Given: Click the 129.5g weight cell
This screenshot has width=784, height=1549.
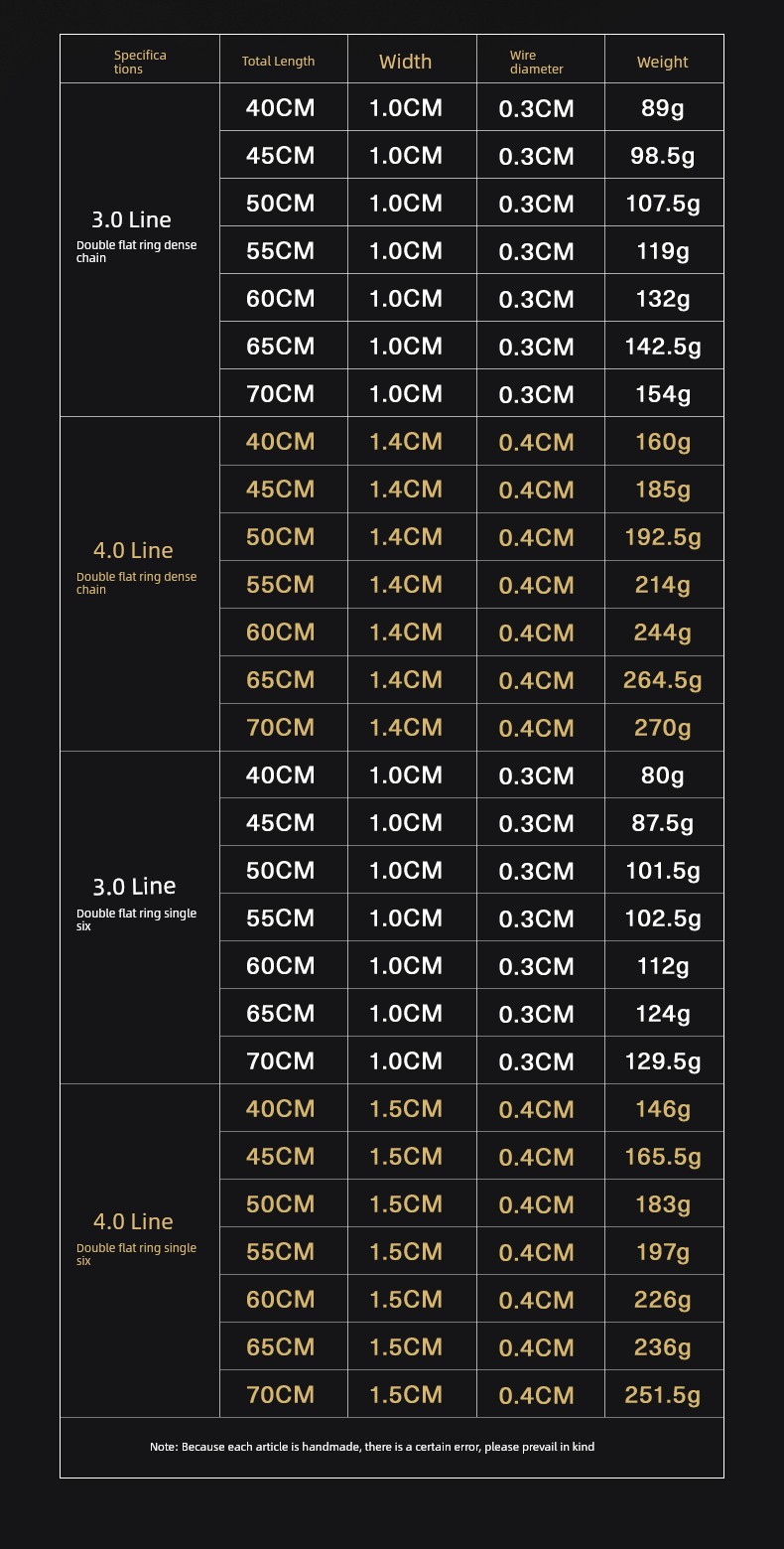Looking at the screenshot, I should click(x=663, y=1061).
